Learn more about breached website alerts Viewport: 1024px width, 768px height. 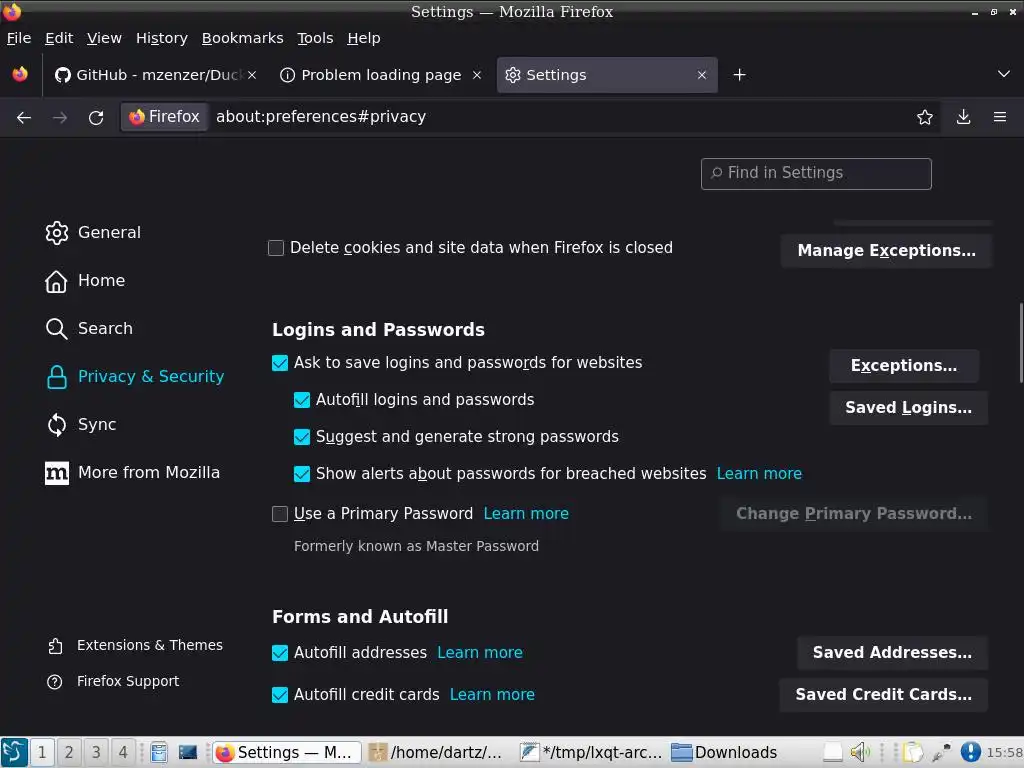click(760, 473)
